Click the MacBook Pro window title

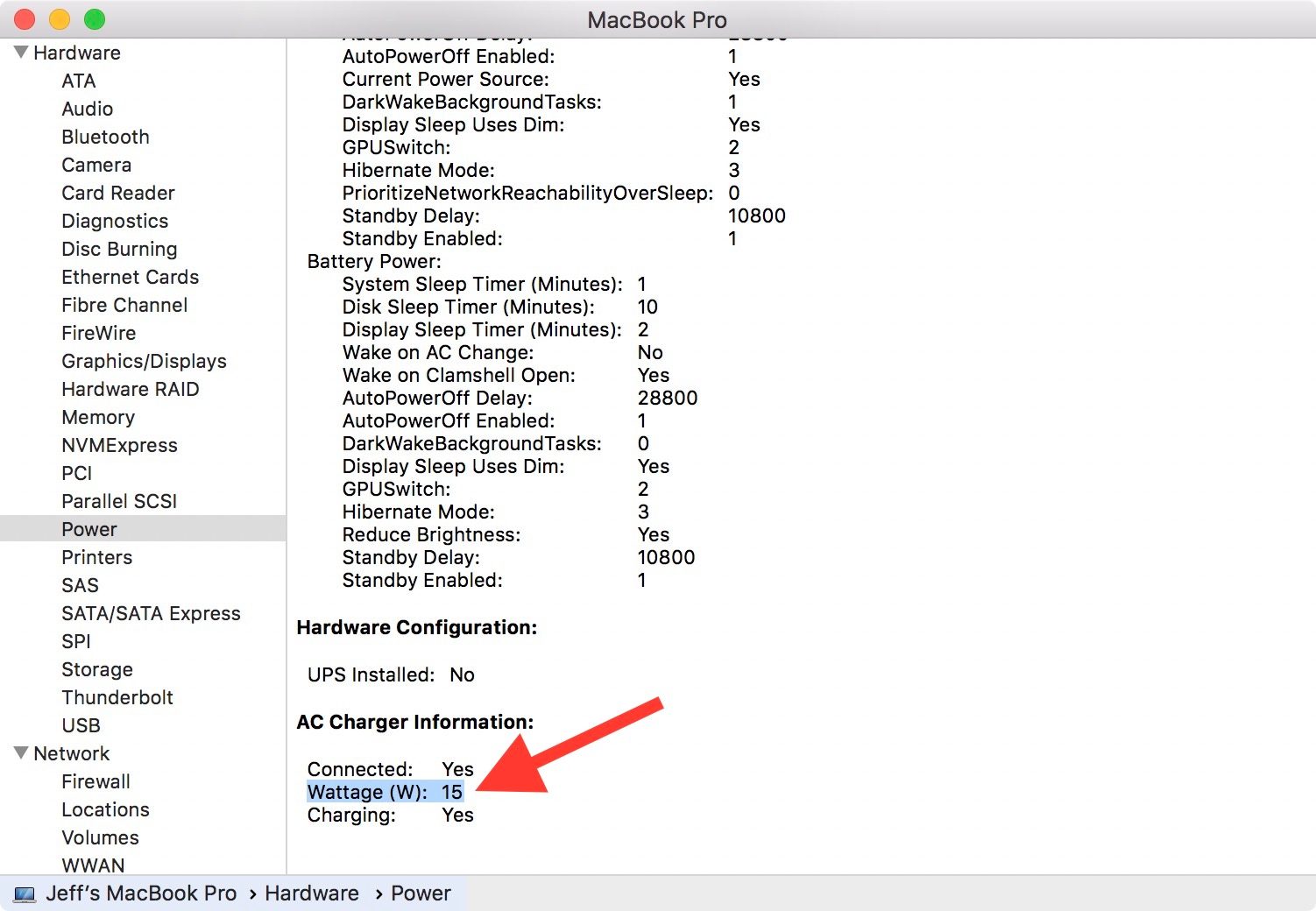pyautogui.click(x=657, y=19)
